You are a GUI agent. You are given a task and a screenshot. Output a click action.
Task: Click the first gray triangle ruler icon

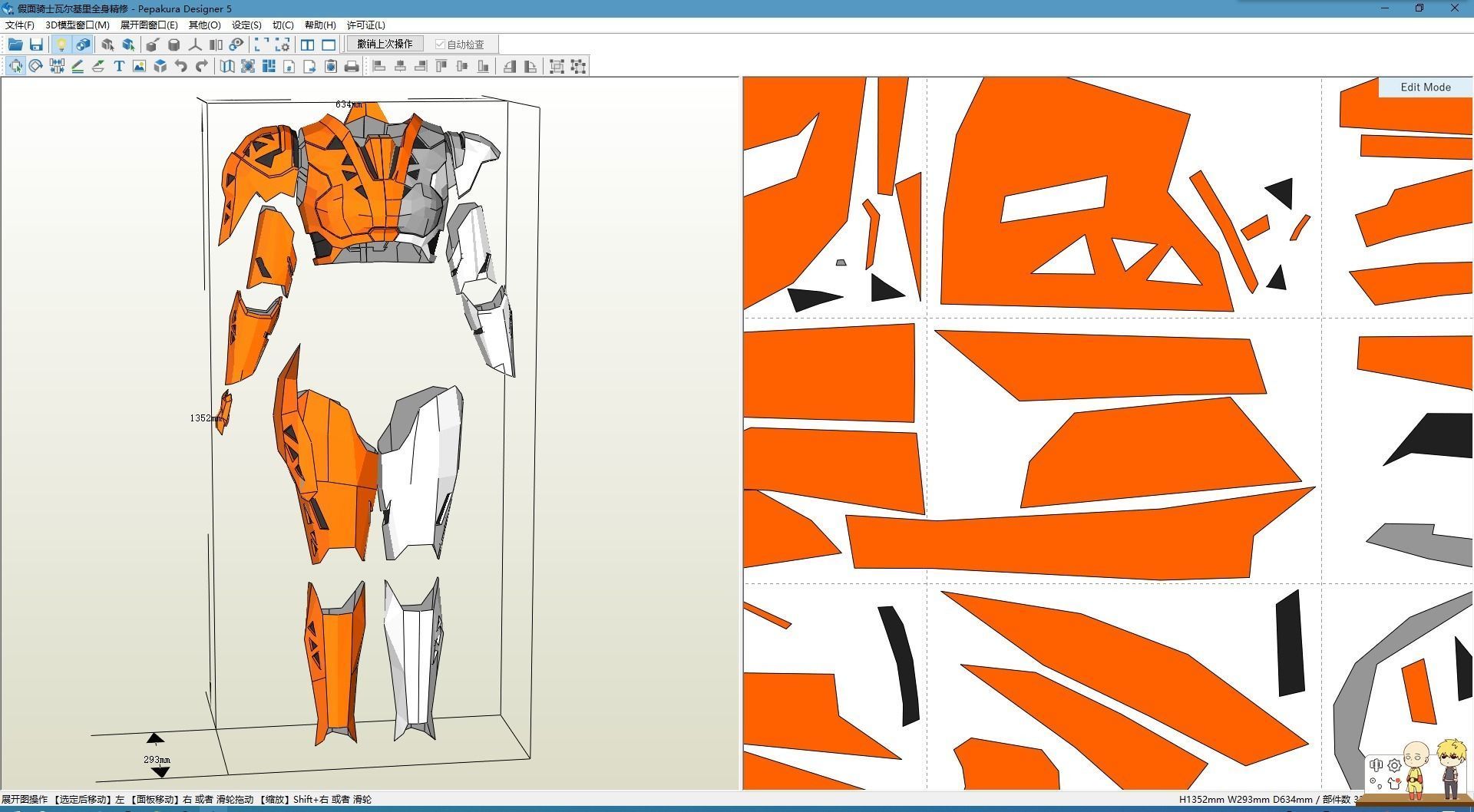click(x=510, y=66)
